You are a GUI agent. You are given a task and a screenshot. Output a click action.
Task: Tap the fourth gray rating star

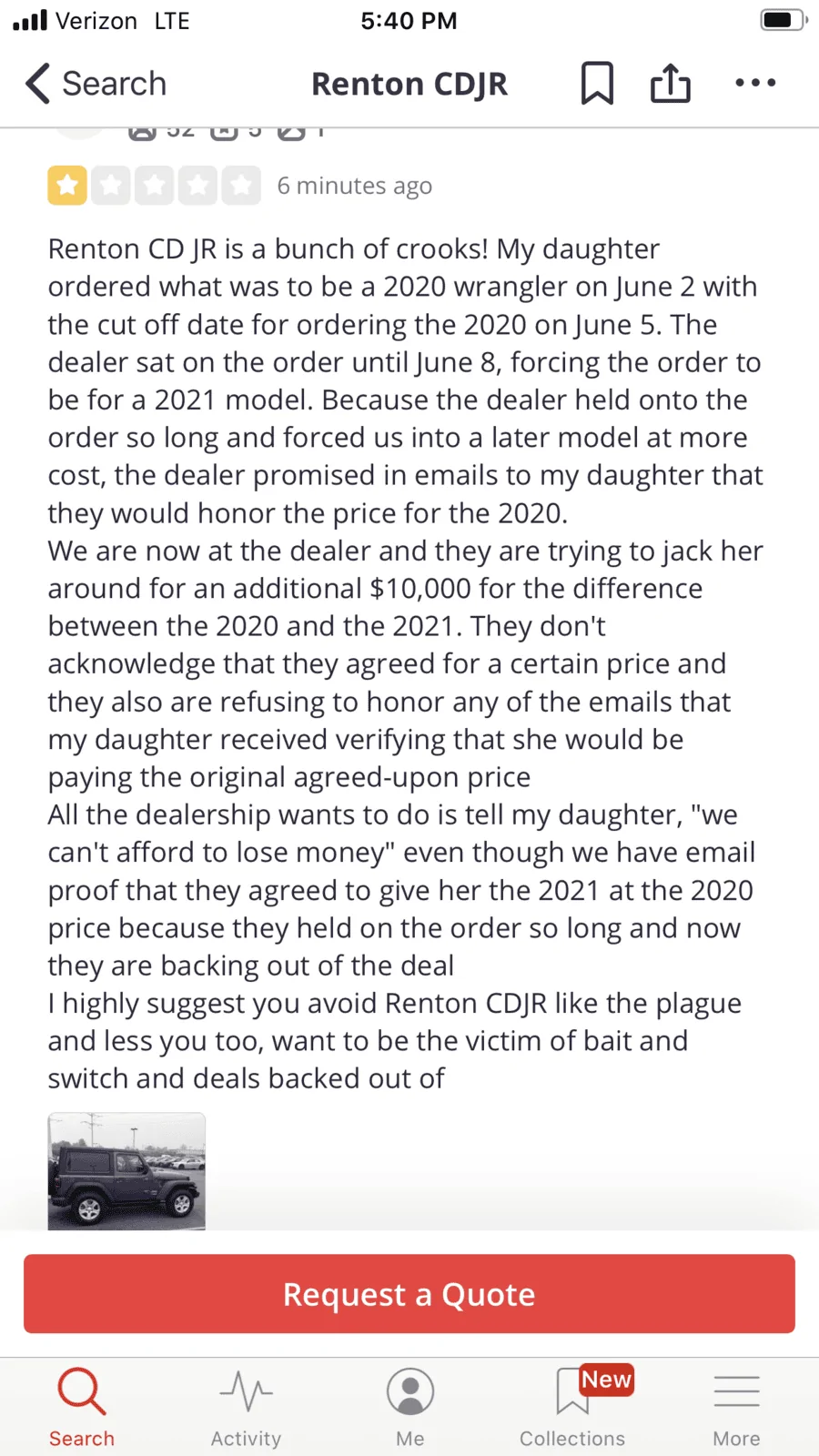197,186
